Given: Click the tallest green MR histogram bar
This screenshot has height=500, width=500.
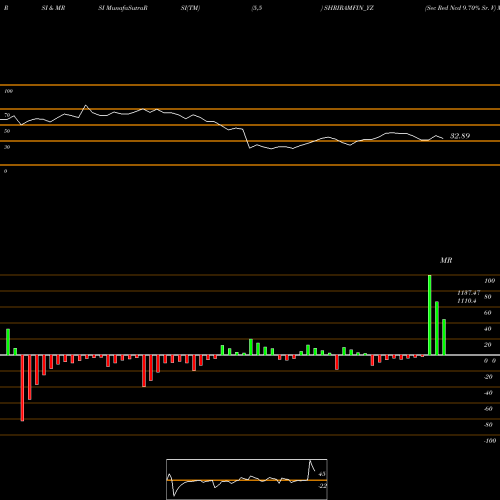Looking at the screenshot, I should [430, 315].
